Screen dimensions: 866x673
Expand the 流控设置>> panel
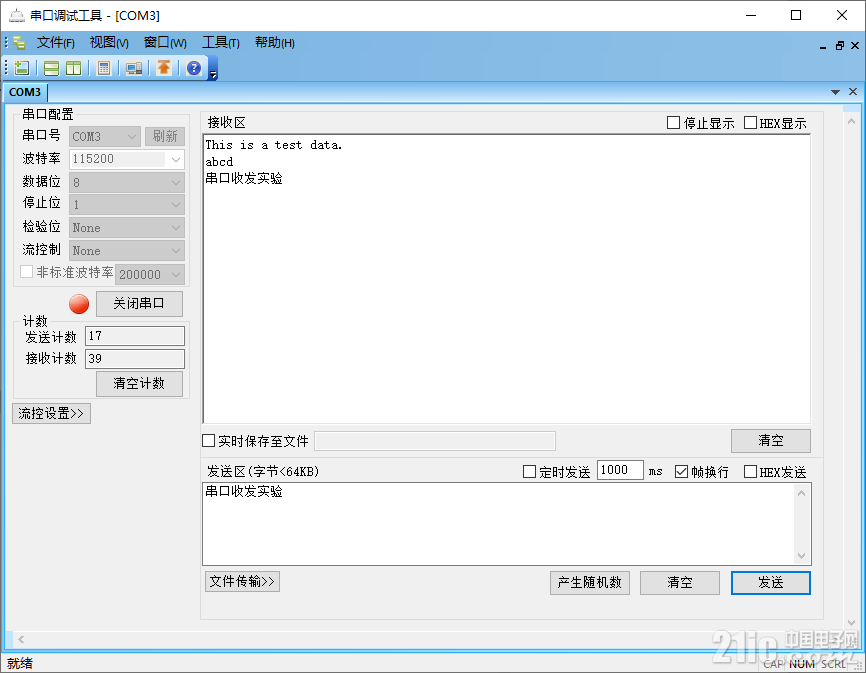click(51, 414)
